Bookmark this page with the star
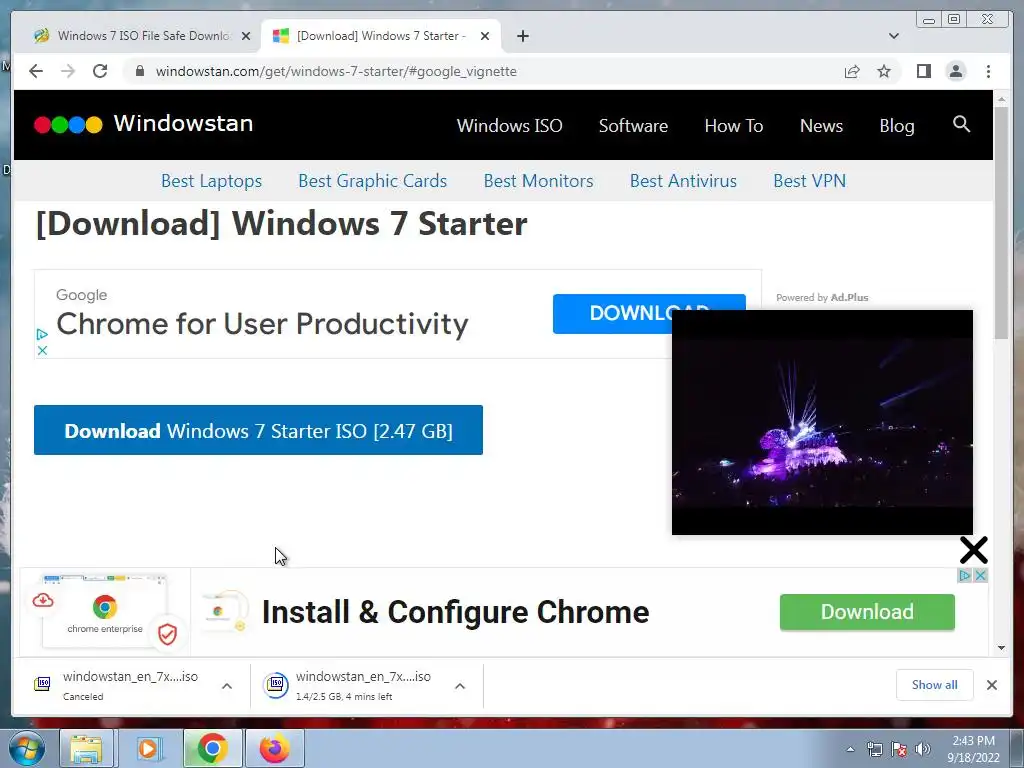This screenshot has width=1024, height=768. [884, 71]
